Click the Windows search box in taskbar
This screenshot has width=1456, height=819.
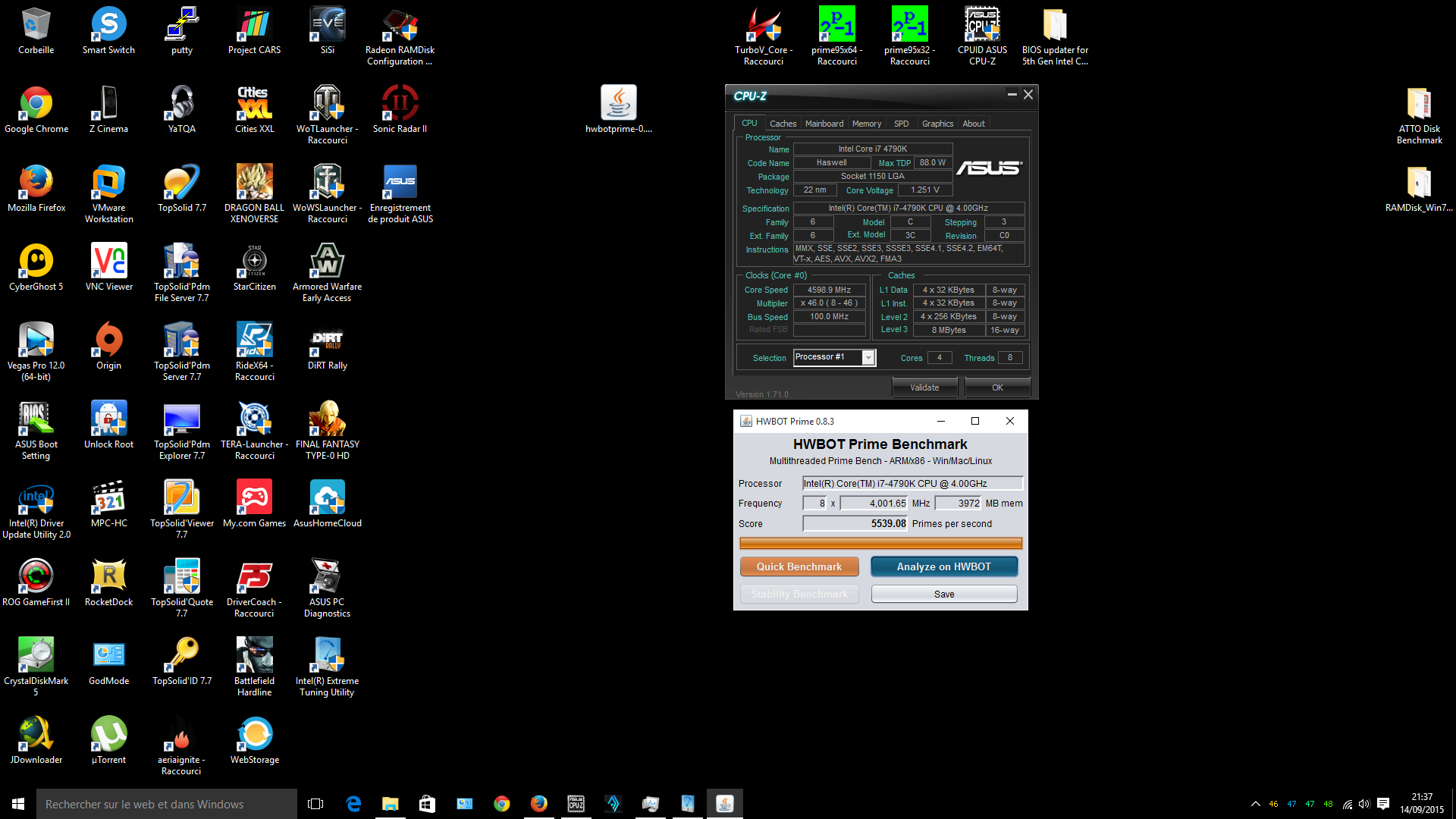point(167,804)
